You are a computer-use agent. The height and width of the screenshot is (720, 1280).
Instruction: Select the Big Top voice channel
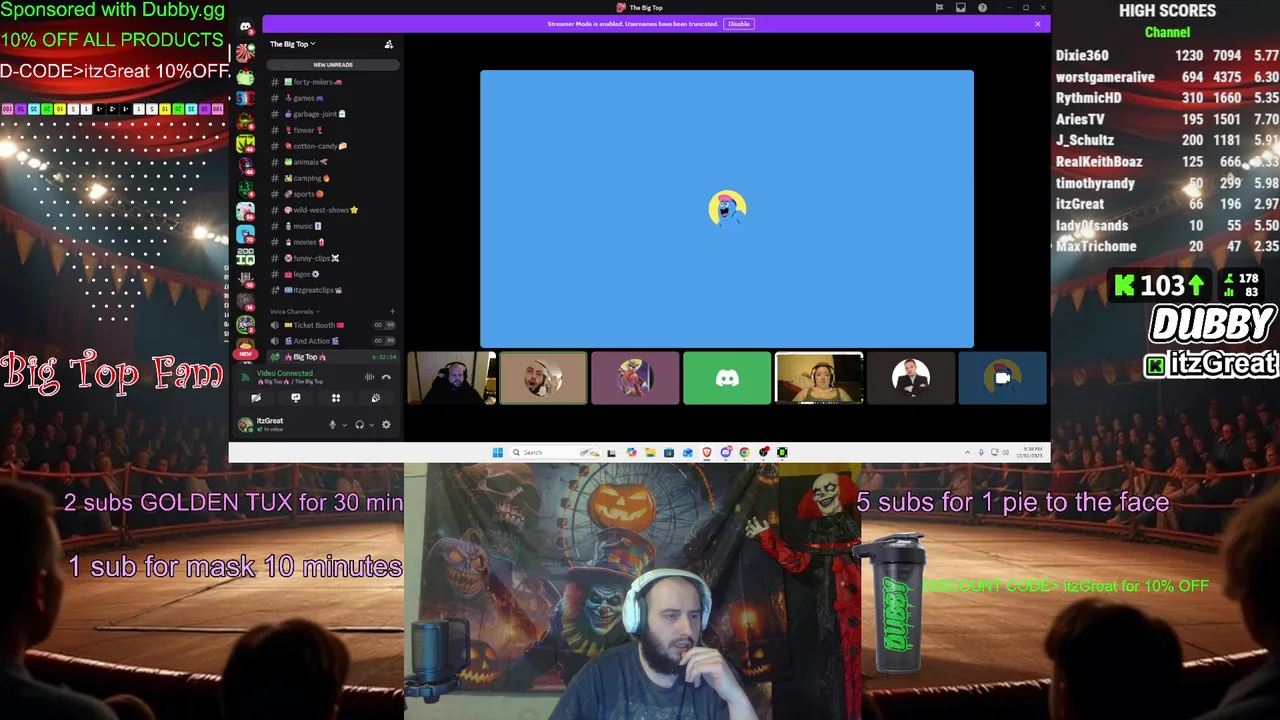coord(333,357)
